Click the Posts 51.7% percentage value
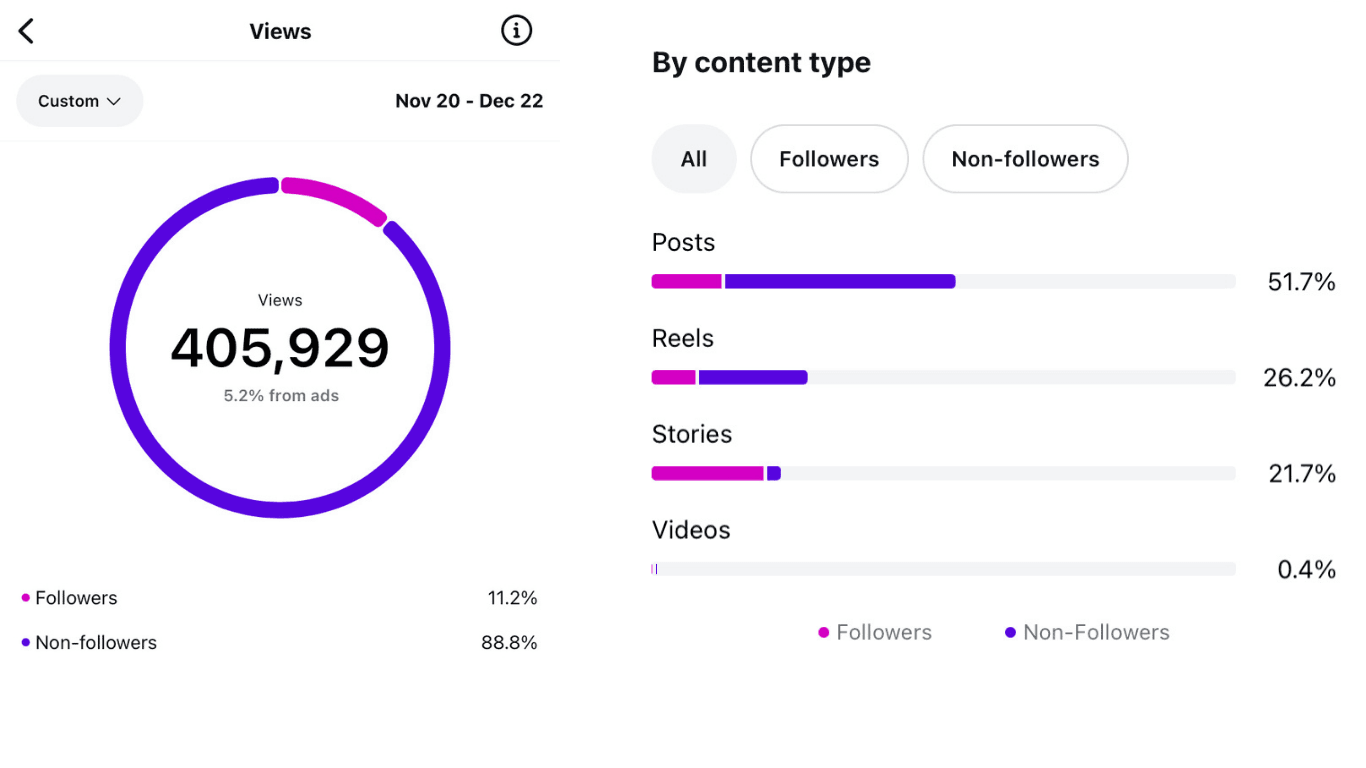 1301,283
